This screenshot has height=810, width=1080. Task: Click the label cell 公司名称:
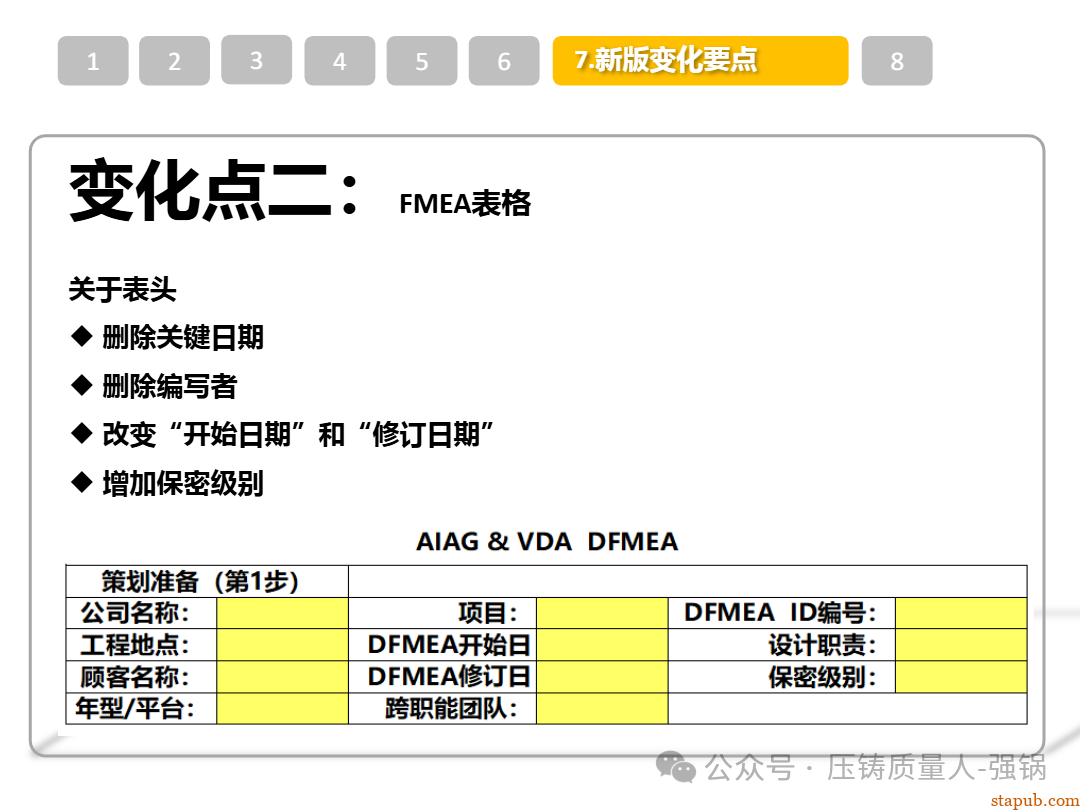pyautogui.click(x=141, y=613)
